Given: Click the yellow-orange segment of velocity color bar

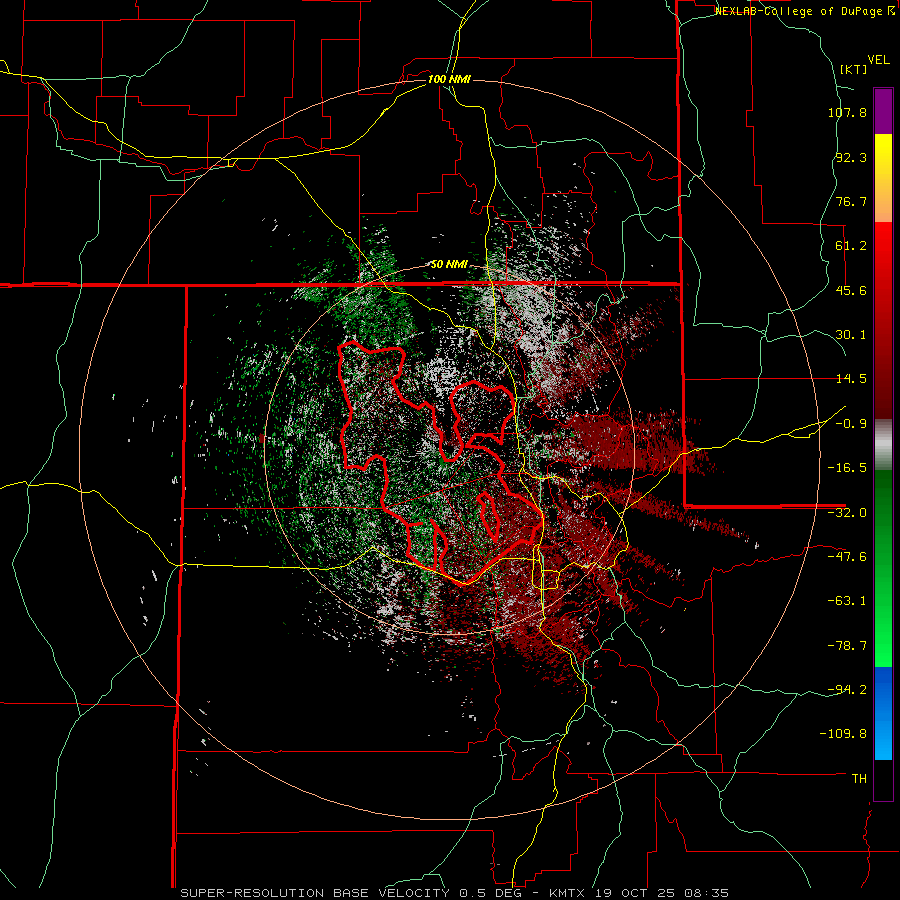Looking at the screenshot, I should coord(883,178).
